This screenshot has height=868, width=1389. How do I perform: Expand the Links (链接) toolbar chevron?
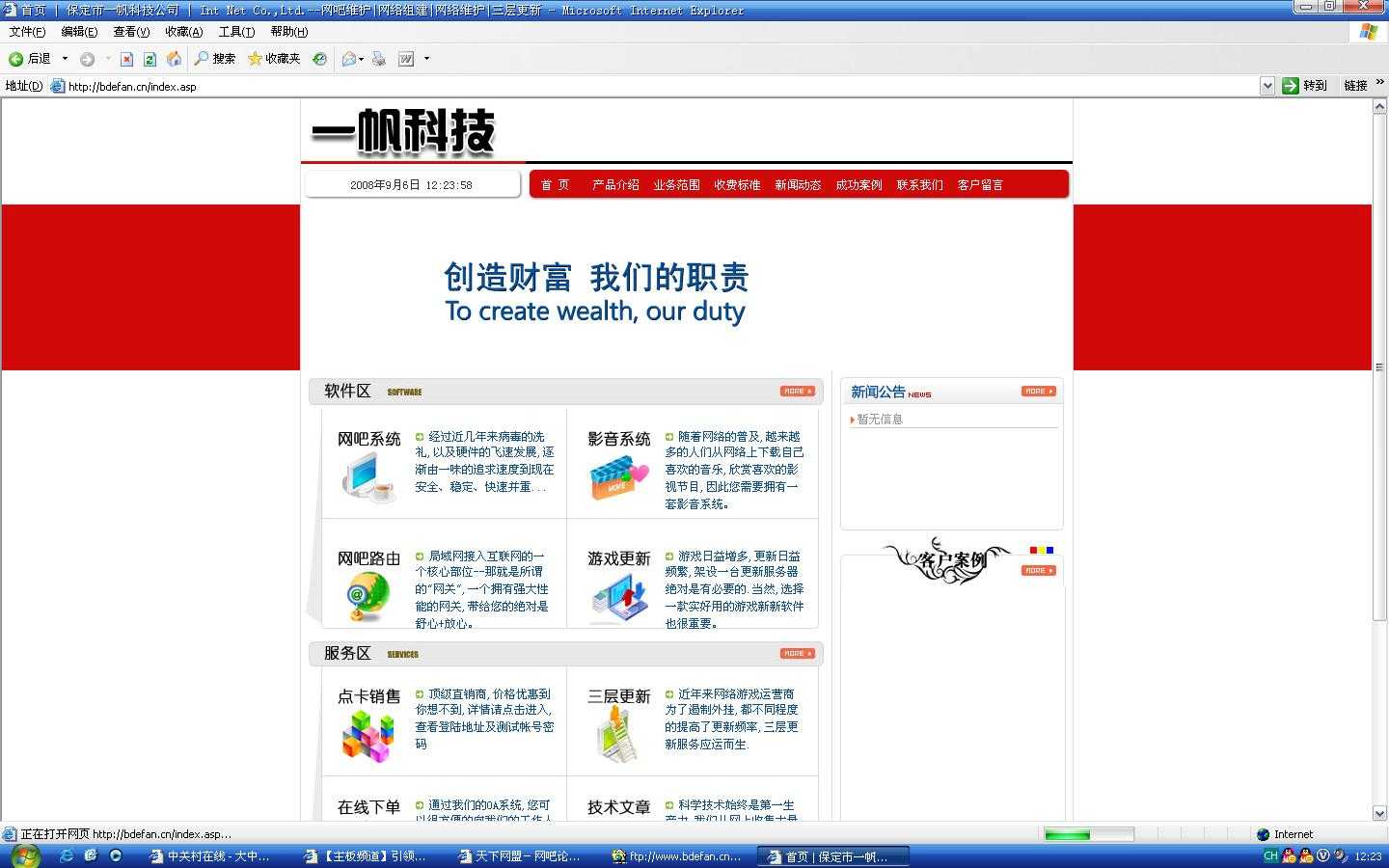tap(1379, 84)
